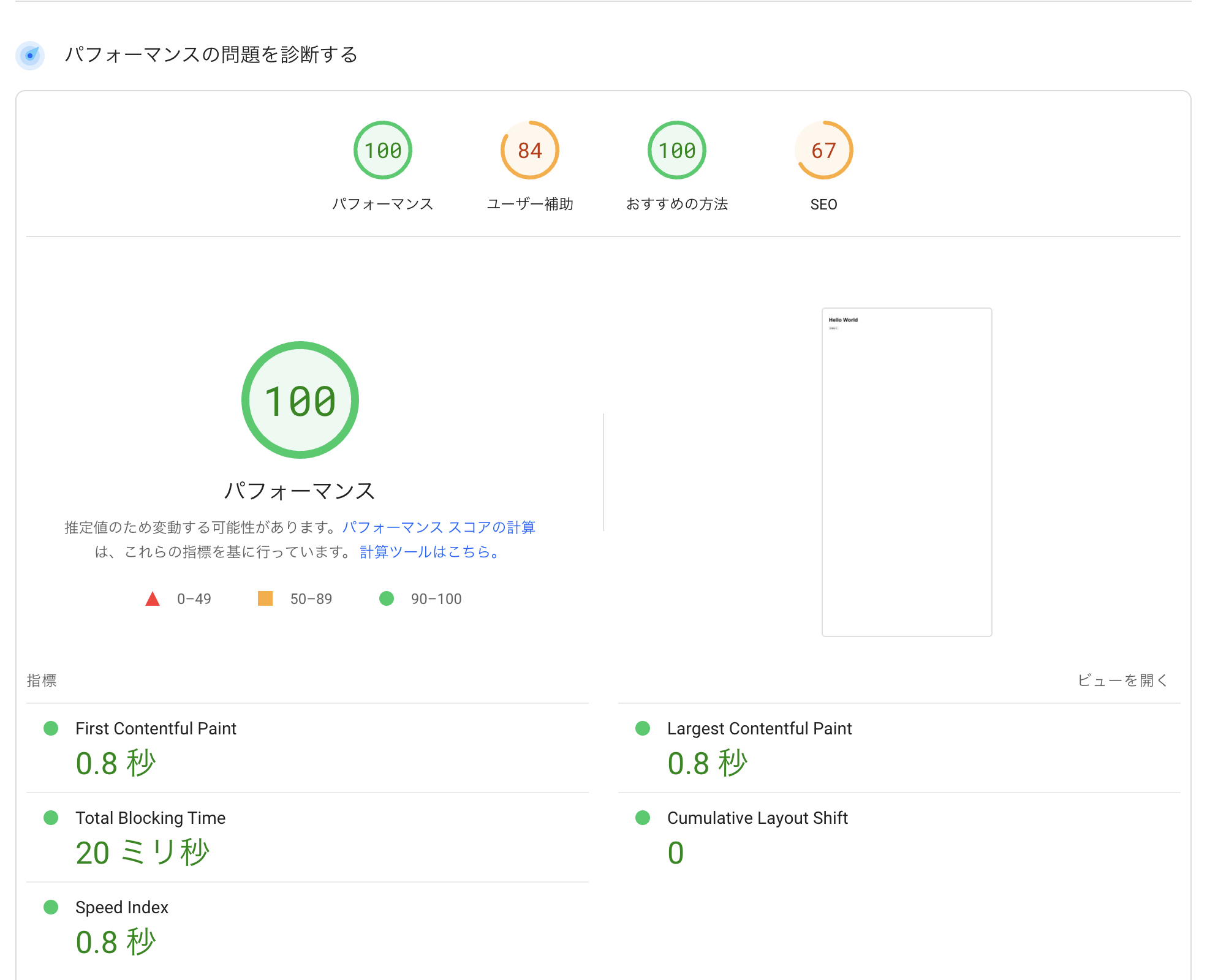
Task: Click the green dot beside Total Blocking Time
Action: coord(51,818)
